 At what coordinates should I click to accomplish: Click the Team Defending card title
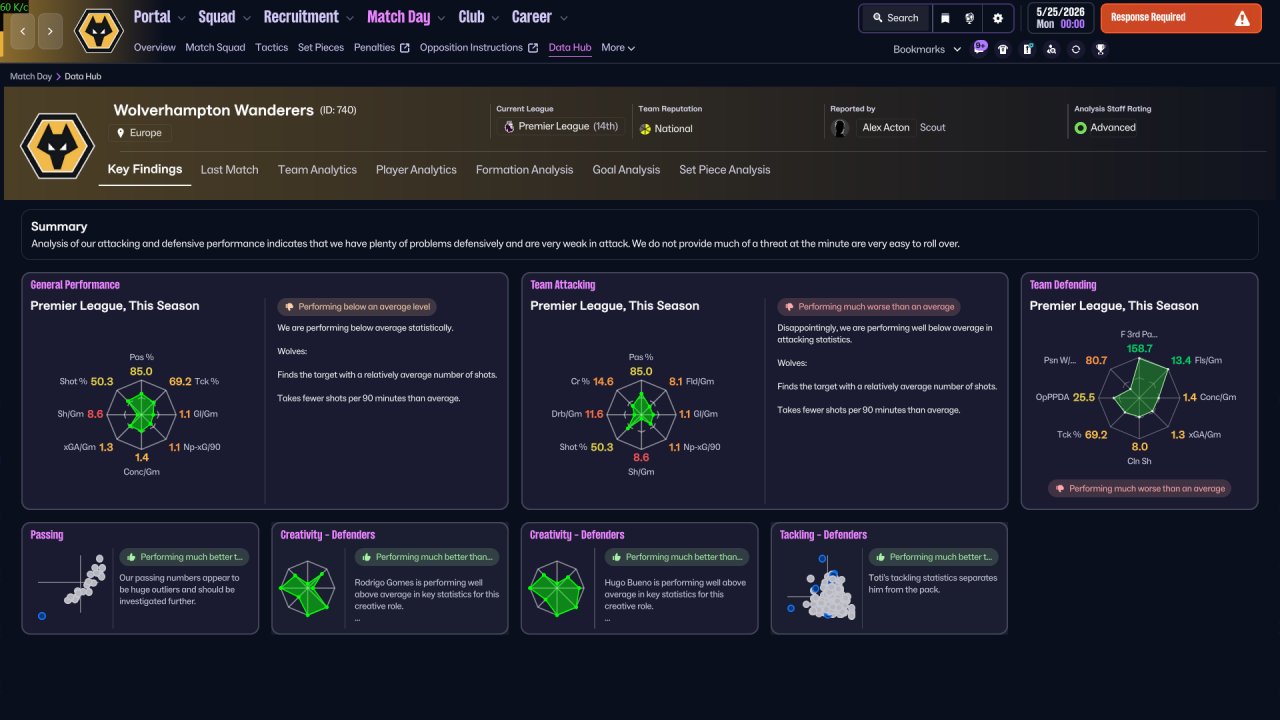tap(1063, 285)
